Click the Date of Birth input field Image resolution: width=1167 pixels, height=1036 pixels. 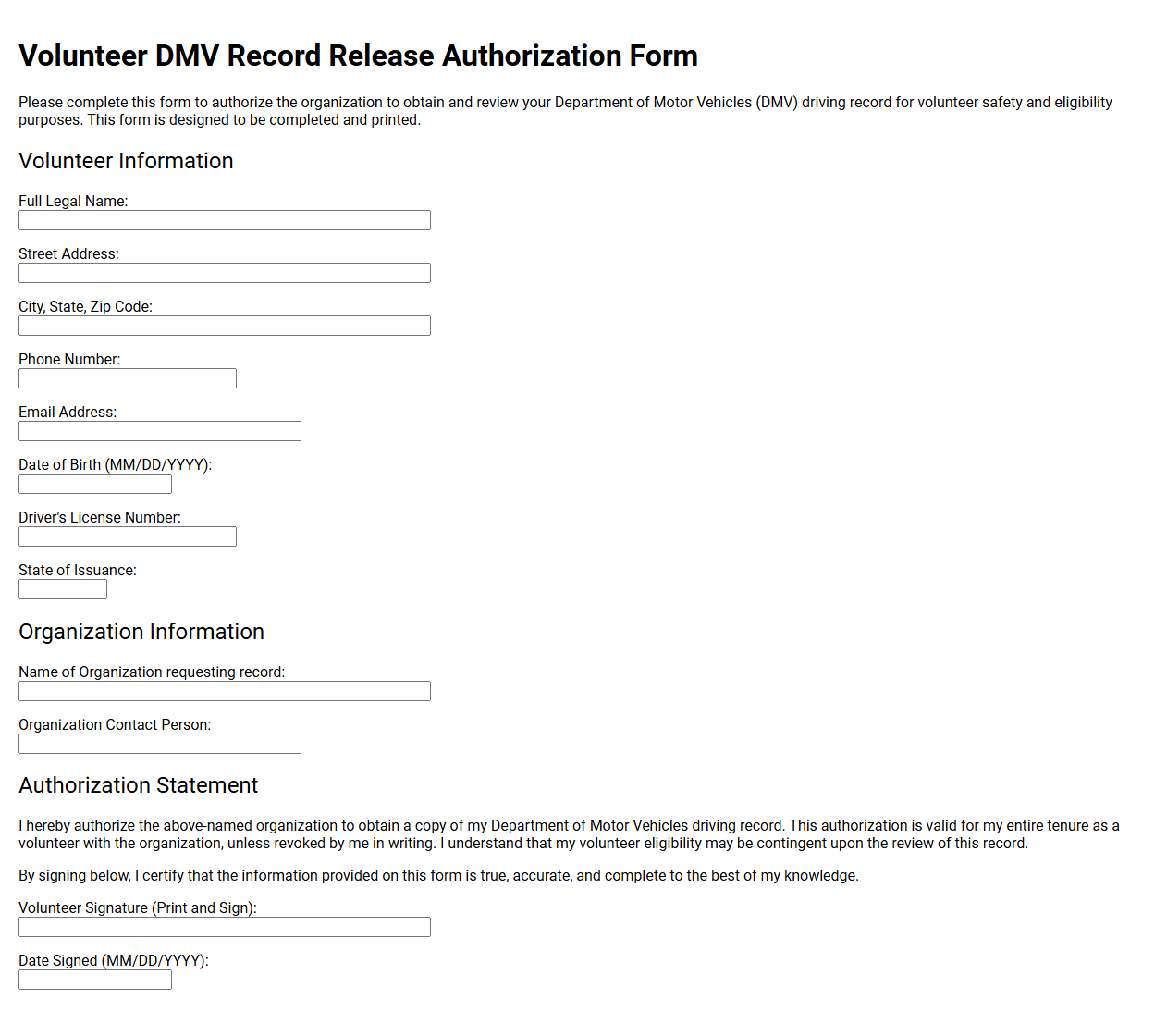pos(95,484)
